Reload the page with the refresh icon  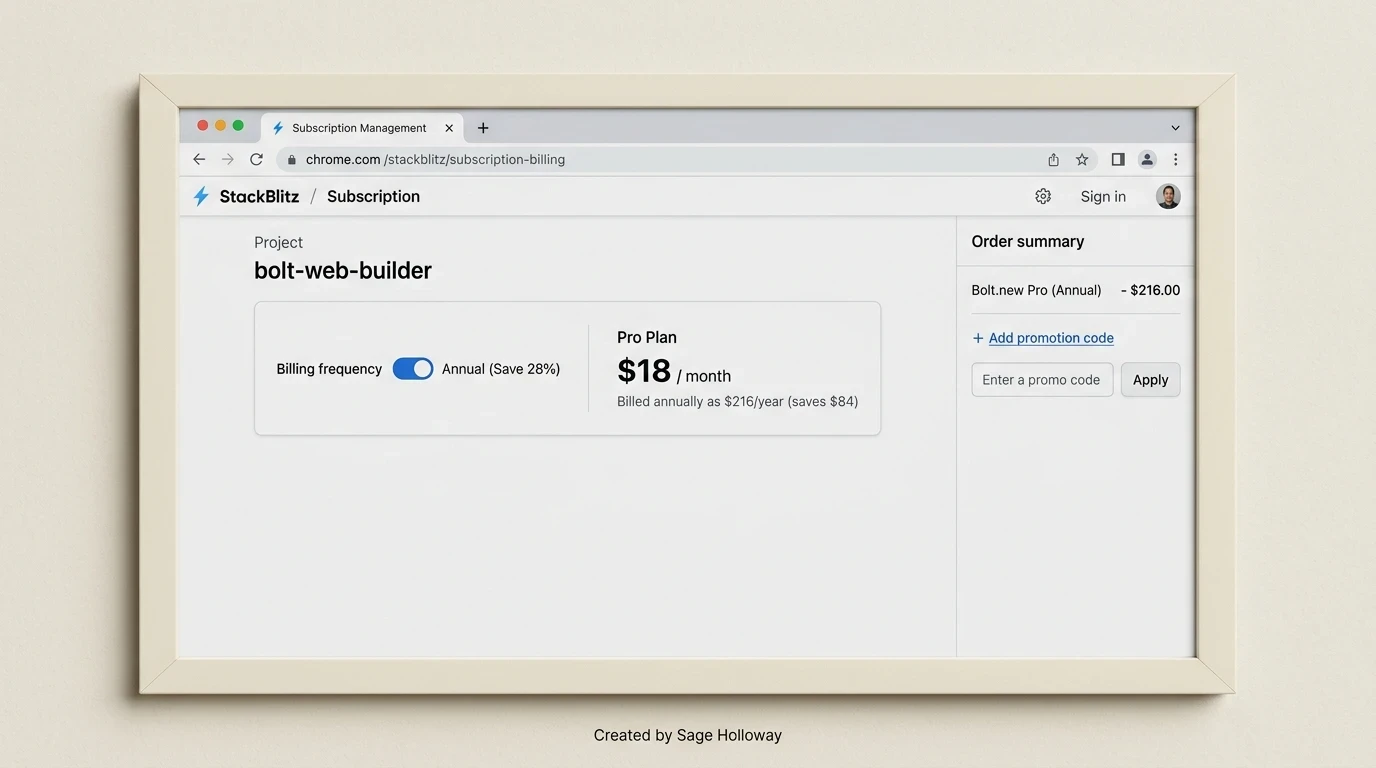pyautogui.click(x=256, y=159)
